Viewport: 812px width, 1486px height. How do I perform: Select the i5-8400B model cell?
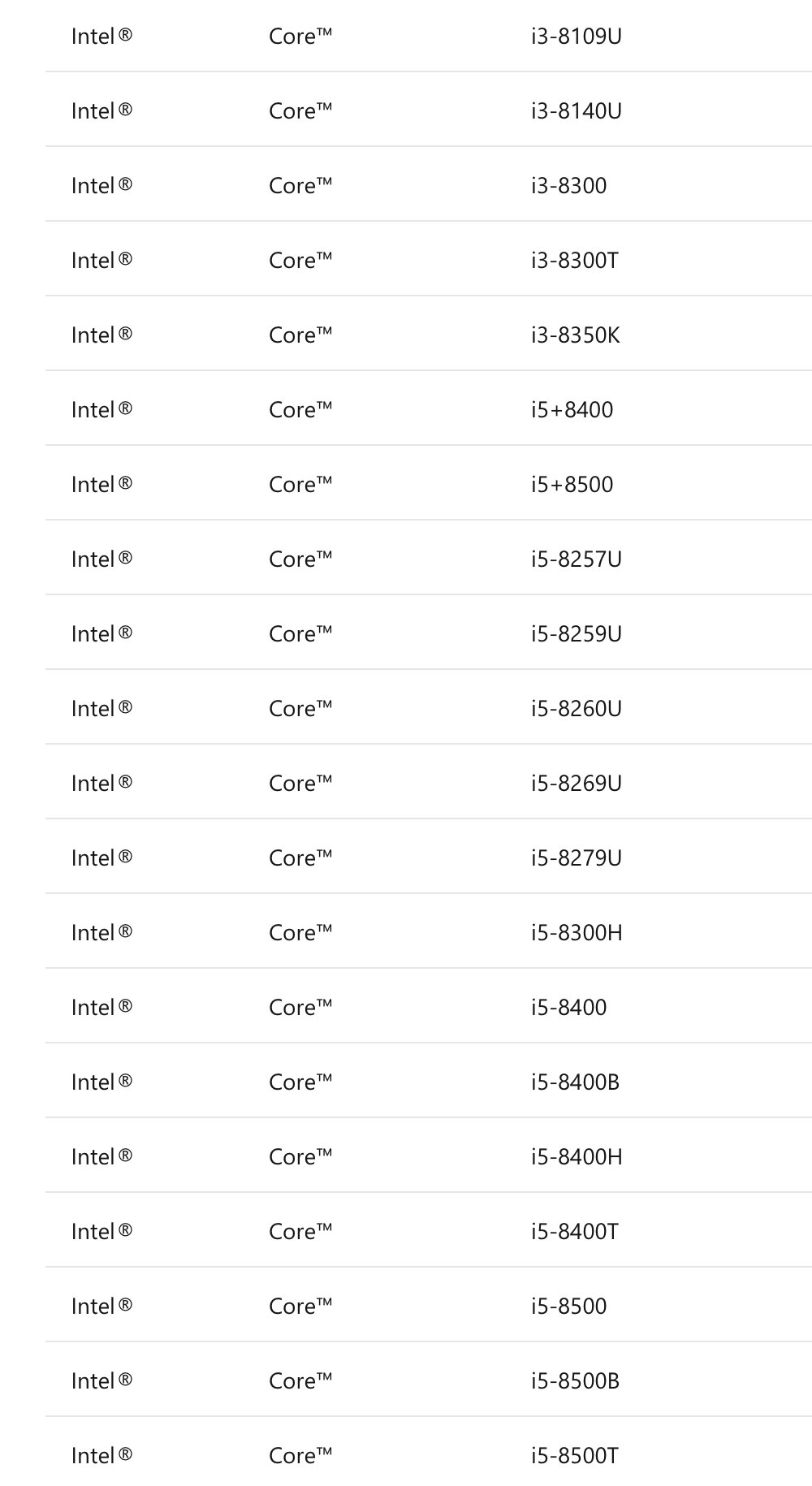click(575, 1082)
